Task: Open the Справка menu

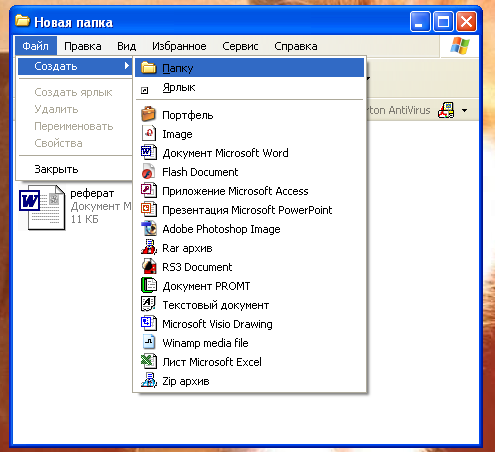Action: [x=296, y=46]
